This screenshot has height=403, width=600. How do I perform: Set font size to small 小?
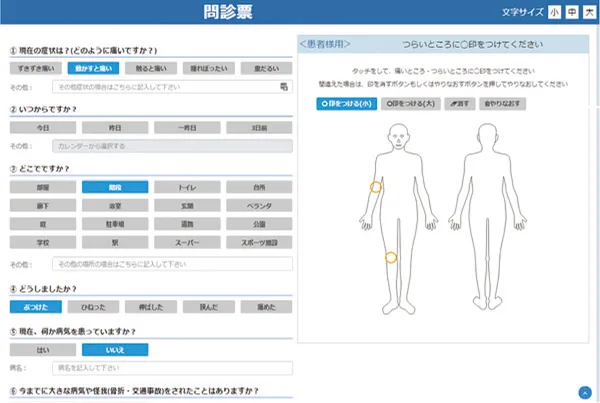click(x=554, y=13)
